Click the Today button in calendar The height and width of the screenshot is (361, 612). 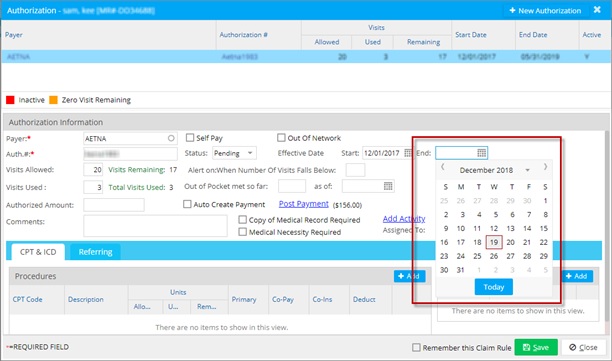(494, 287)
